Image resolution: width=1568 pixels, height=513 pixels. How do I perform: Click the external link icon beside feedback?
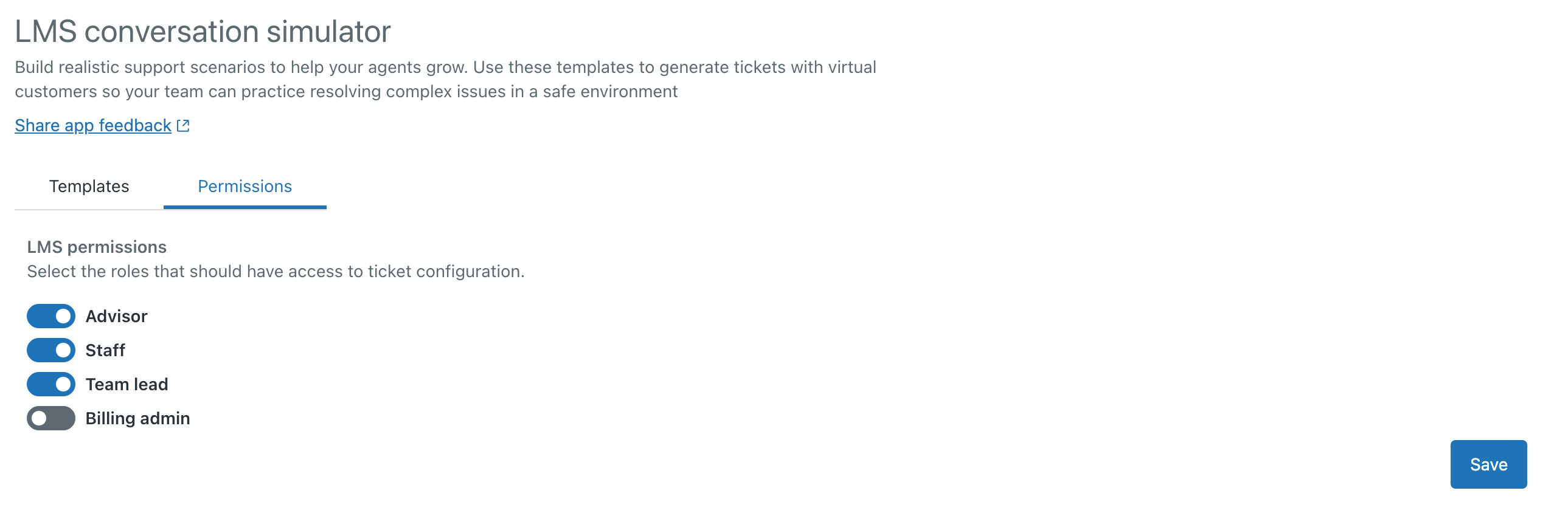[x=183, y=125]
